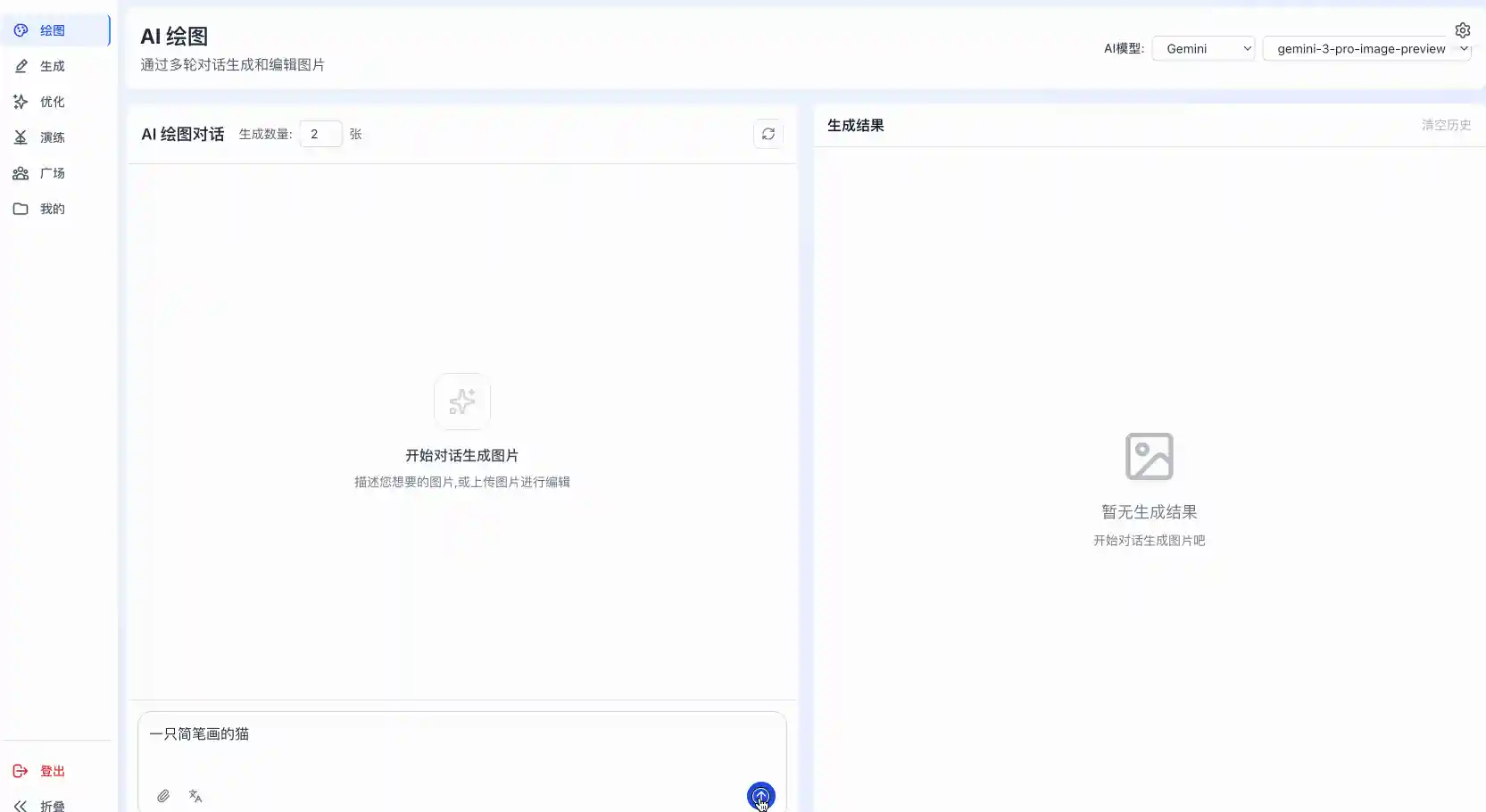
Task: Click the sparkle icon beside 优化
Action: click(x=21, y=102)
